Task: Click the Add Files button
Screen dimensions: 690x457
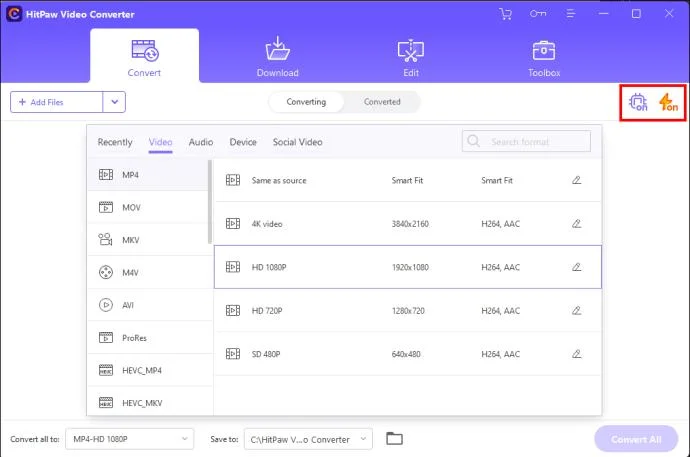Action: point(56,102)
